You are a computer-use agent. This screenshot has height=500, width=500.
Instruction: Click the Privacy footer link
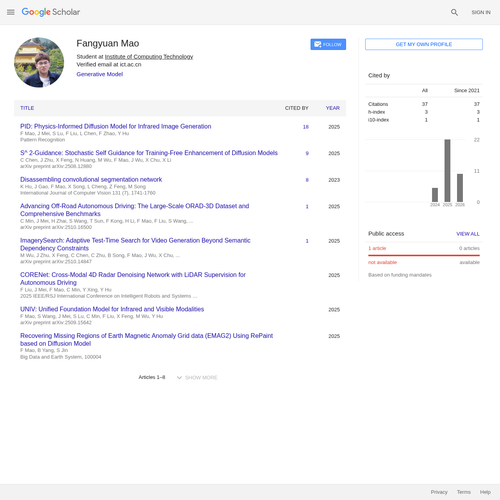coord(439,492)
